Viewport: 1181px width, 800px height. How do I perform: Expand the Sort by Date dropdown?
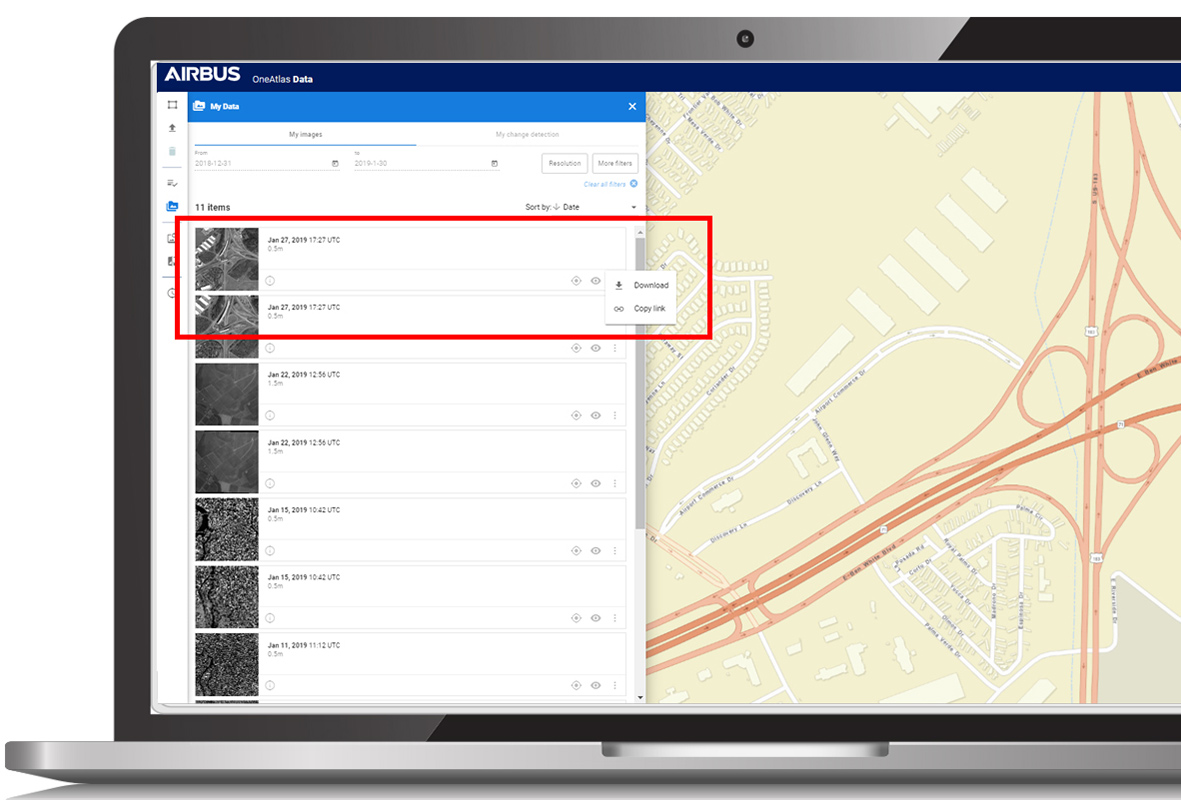581,207
